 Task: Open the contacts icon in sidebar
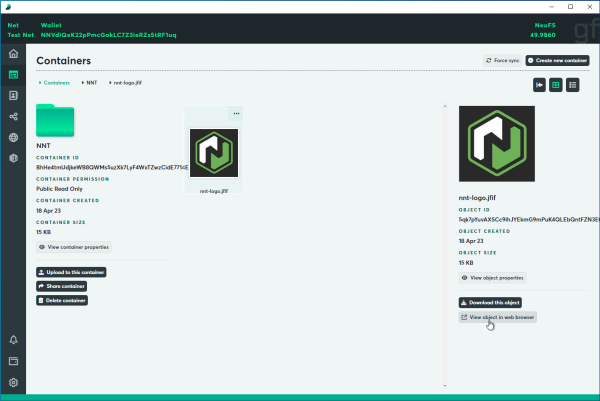[x=14, y=95]
